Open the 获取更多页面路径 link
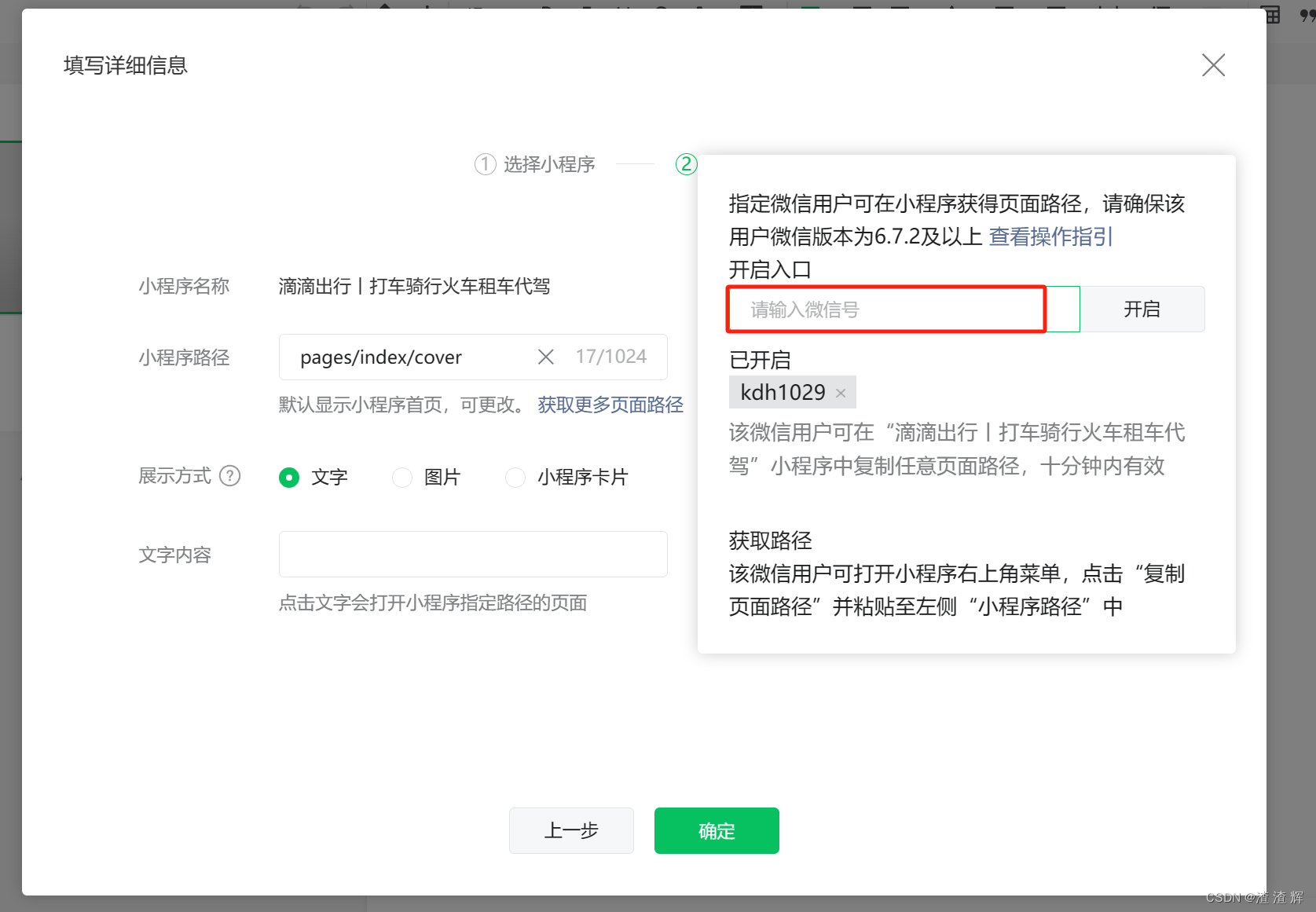This screenshot has height=912, width=1316. (x=610, y=405)
